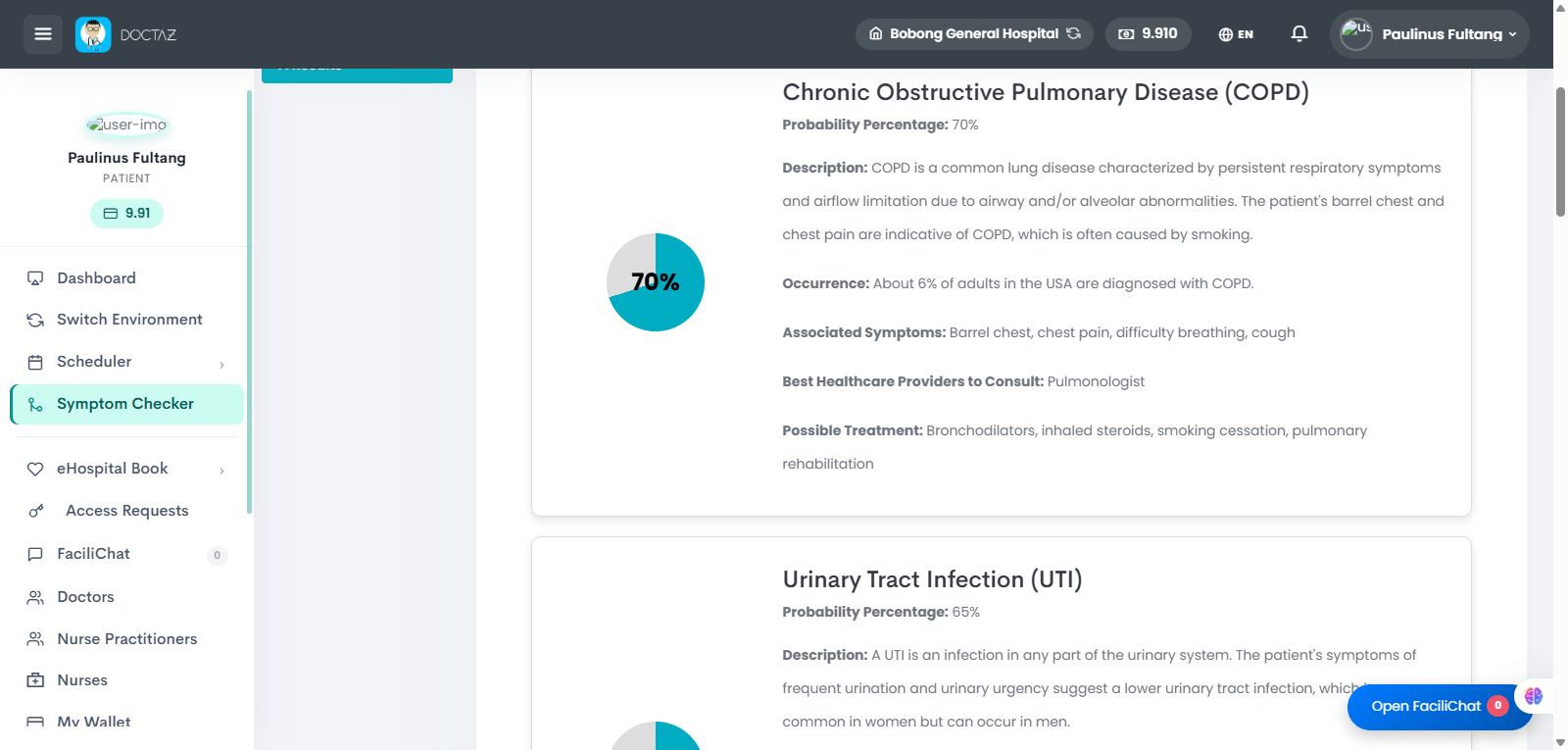Click the page scrollbar down arrow
Viewport: 1568px width, 750px height.
[x=1560, y=742]
